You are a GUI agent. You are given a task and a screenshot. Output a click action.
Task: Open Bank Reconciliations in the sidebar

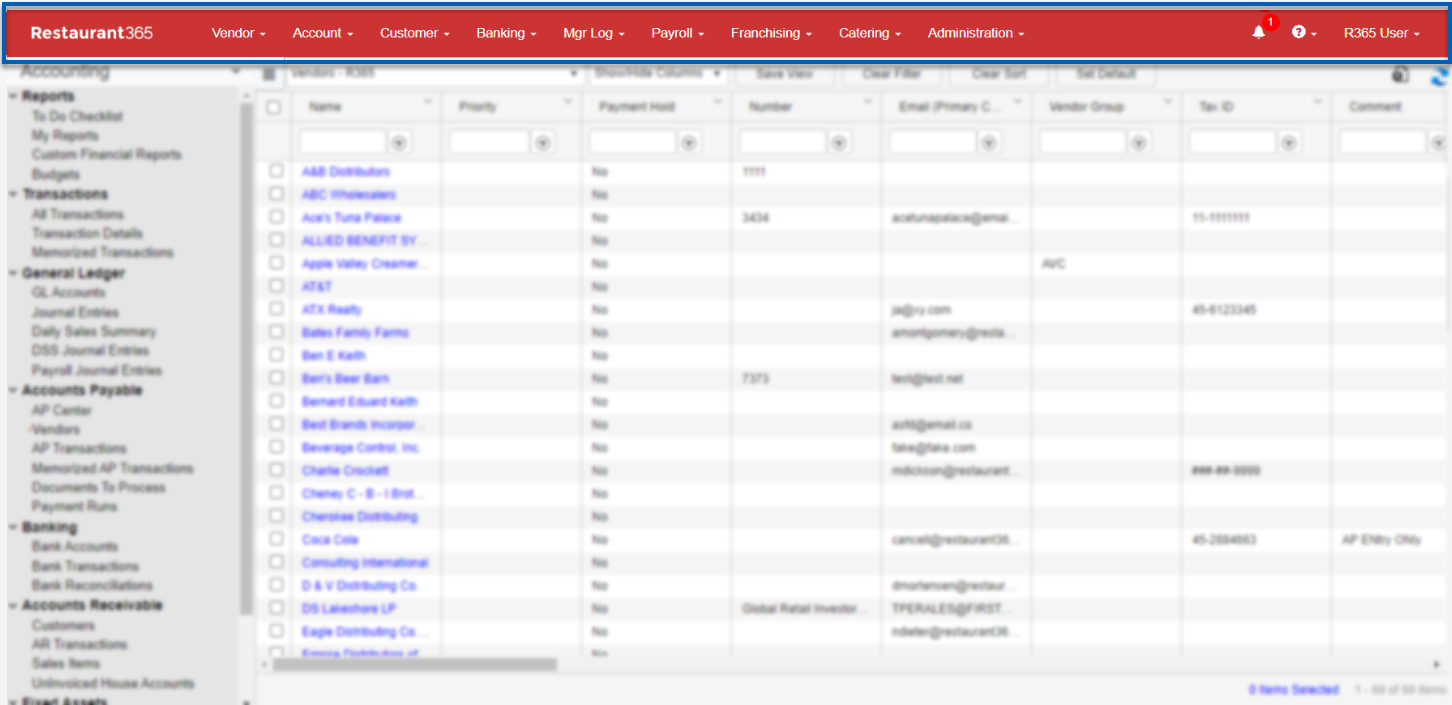point(92,585)
